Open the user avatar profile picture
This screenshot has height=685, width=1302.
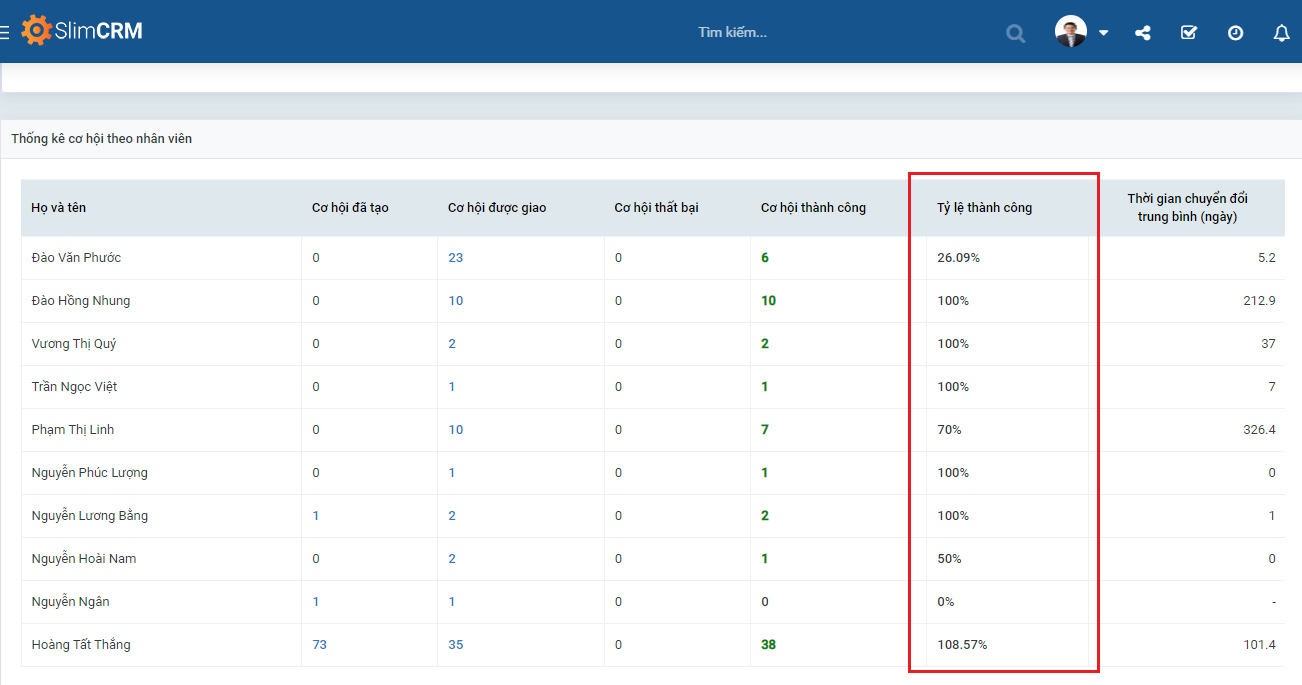click(1071, 31)
